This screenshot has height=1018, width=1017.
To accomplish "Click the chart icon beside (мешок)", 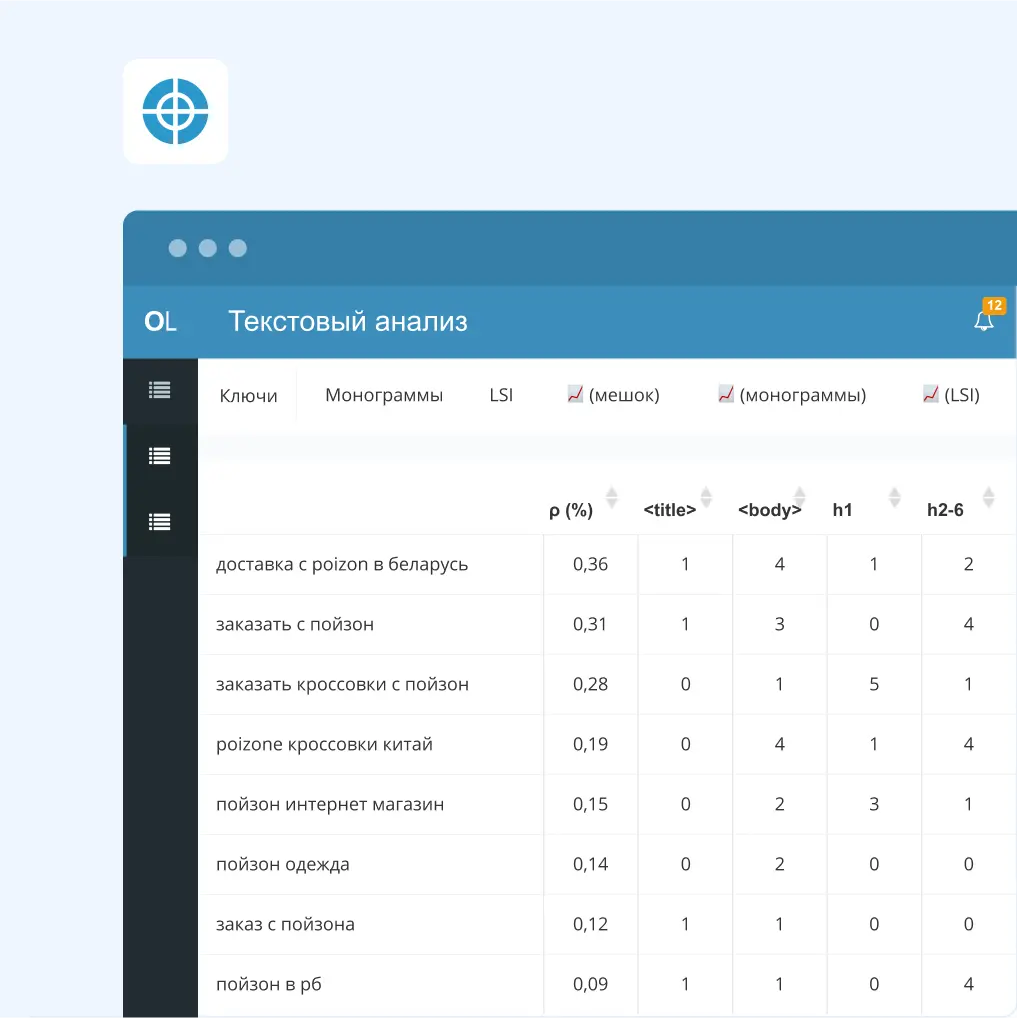I will (575, 394).
